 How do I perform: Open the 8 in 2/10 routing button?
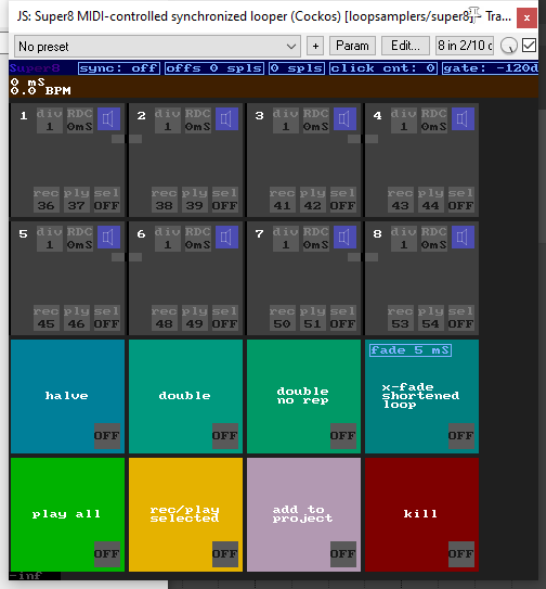pyautogui.click(x=465, y=46)
